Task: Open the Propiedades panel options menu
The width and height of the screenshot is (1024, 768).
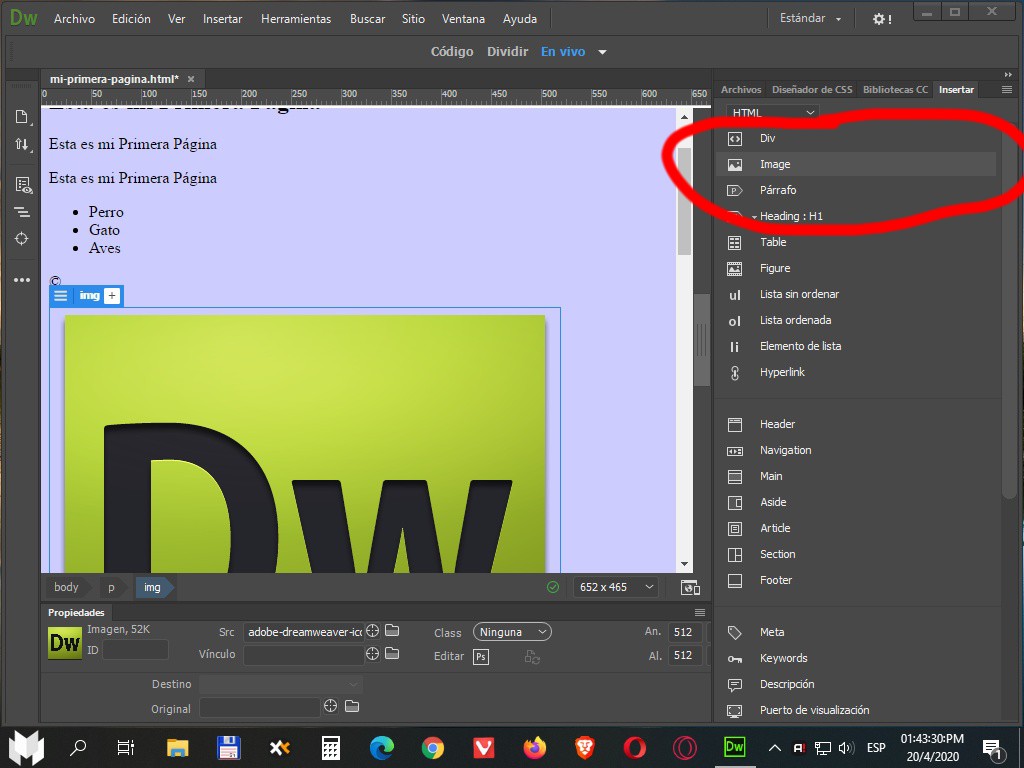Action: point(700,613)
